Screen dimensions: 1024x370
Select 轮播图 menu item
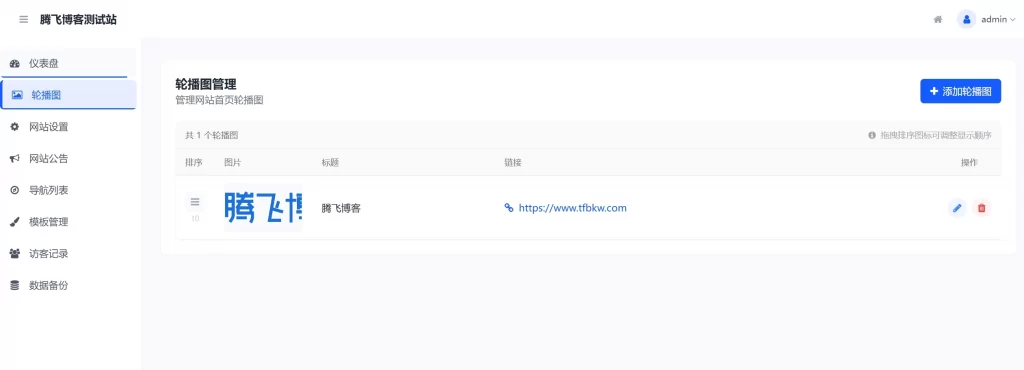(69, 95)
